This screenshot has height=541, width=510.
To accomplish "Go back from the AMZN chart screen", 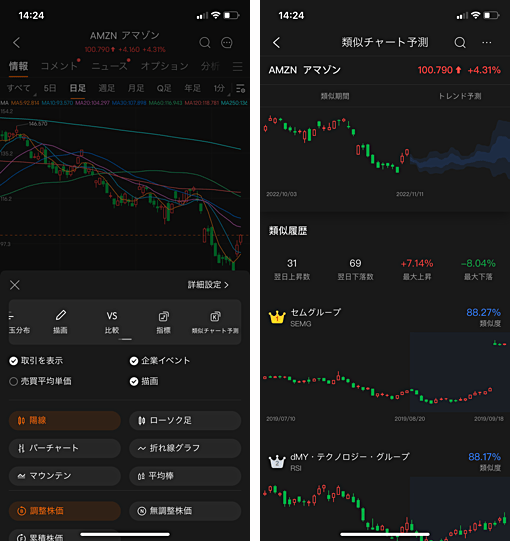I will coord(16,43).
